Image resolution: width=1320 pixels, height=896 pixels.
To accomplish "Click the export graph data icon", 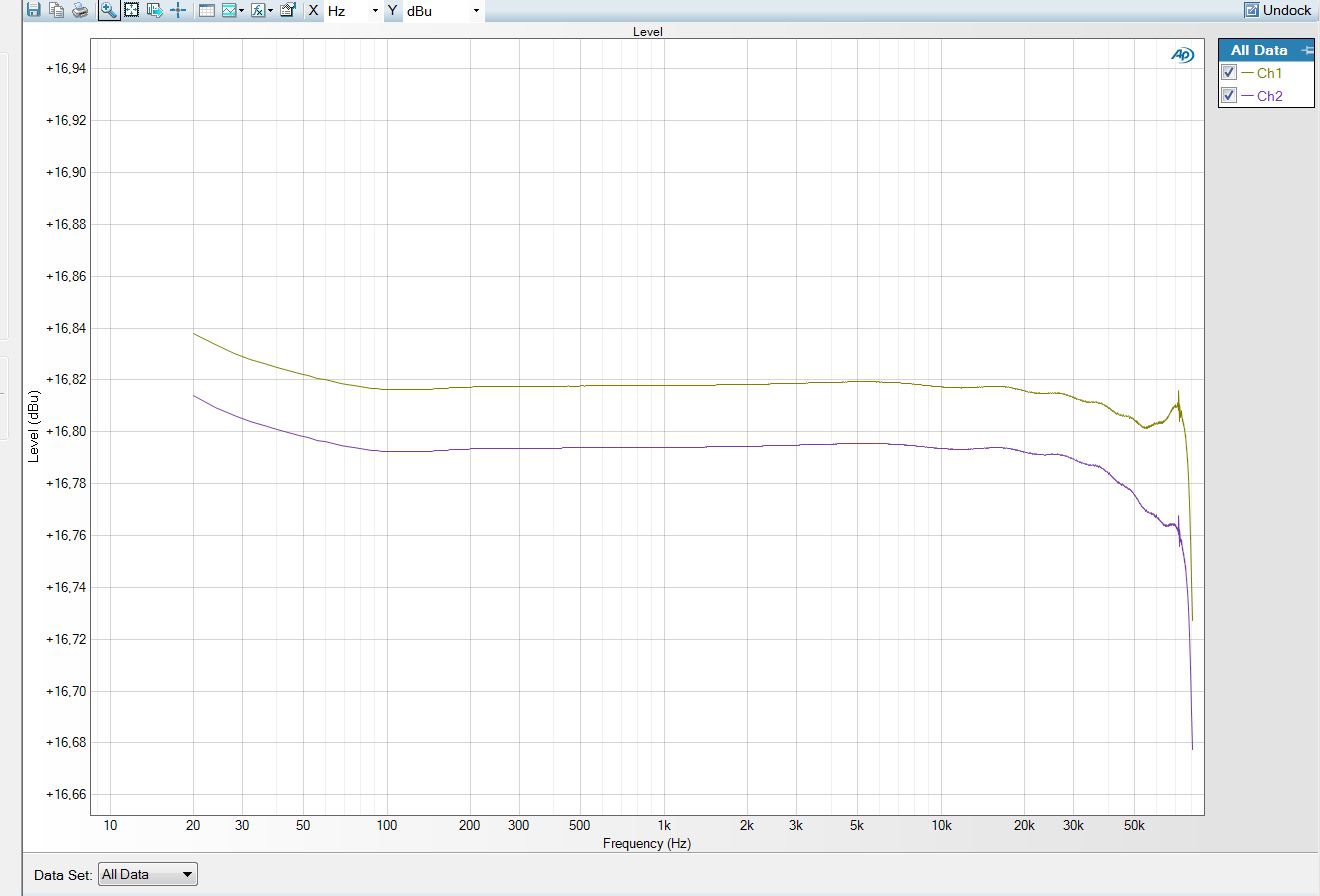I will [155, 10].
